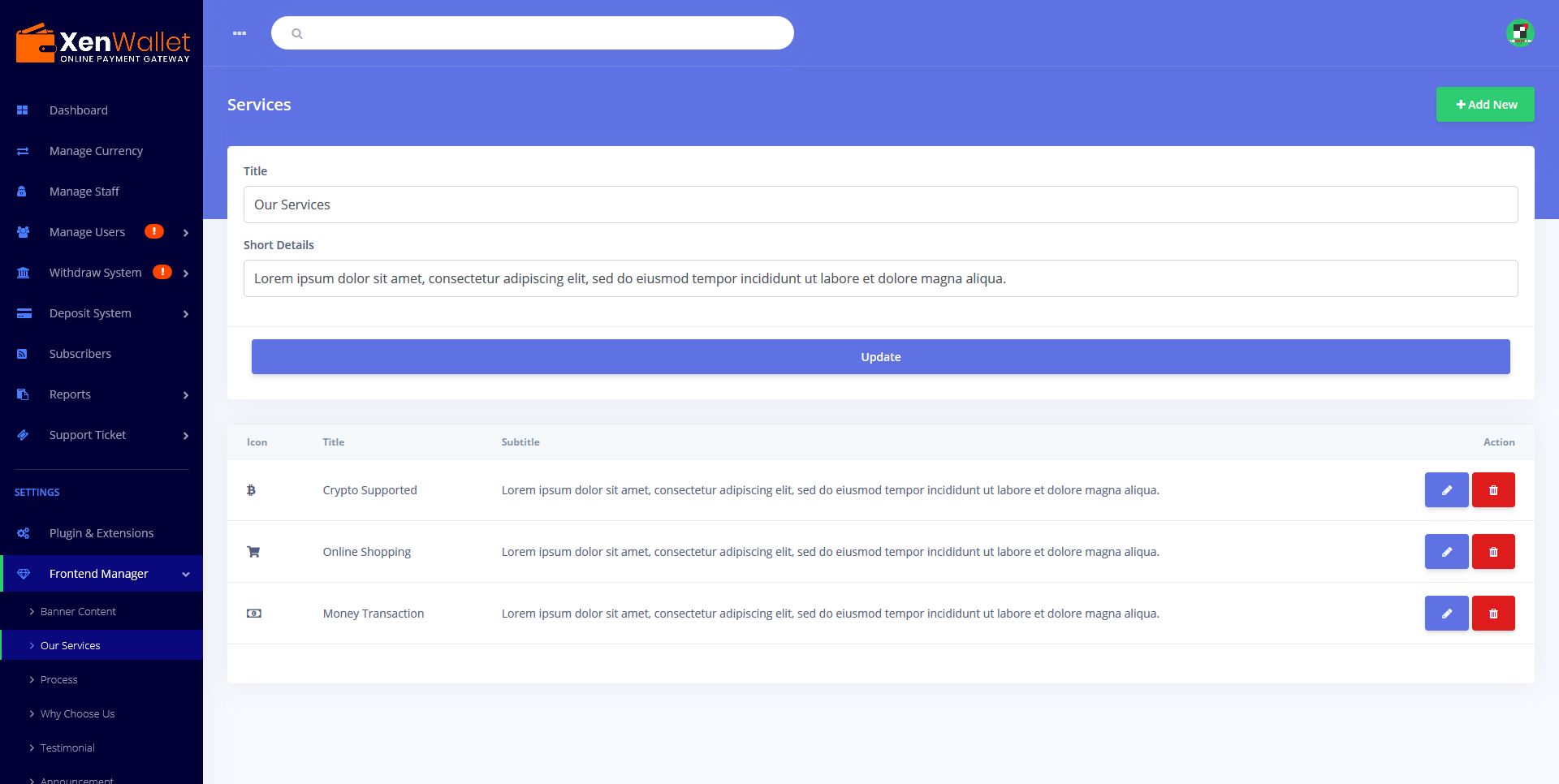Image resolution: width=1559 pixels, height=784 pixels.
Task: Click the Dashboard grid icon
Action: [23, 110]
